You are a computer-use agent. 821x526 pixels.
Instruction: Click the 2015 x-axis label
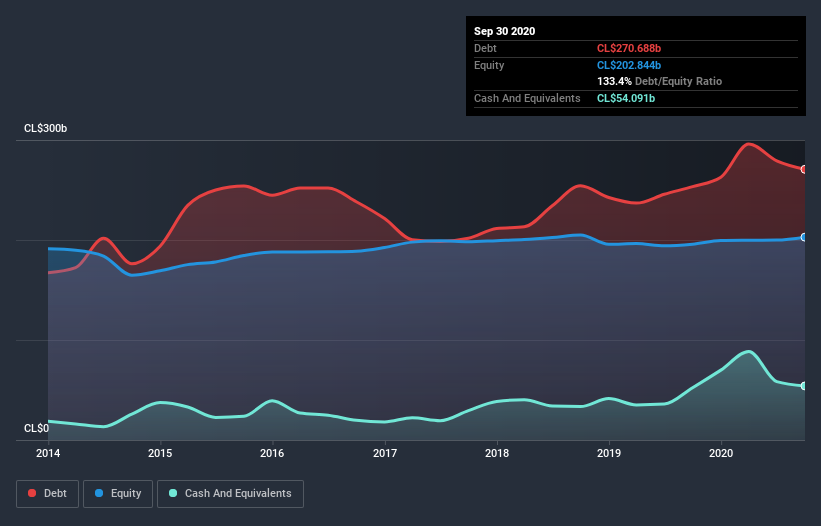pyautogui.click(x=160, y=453)
